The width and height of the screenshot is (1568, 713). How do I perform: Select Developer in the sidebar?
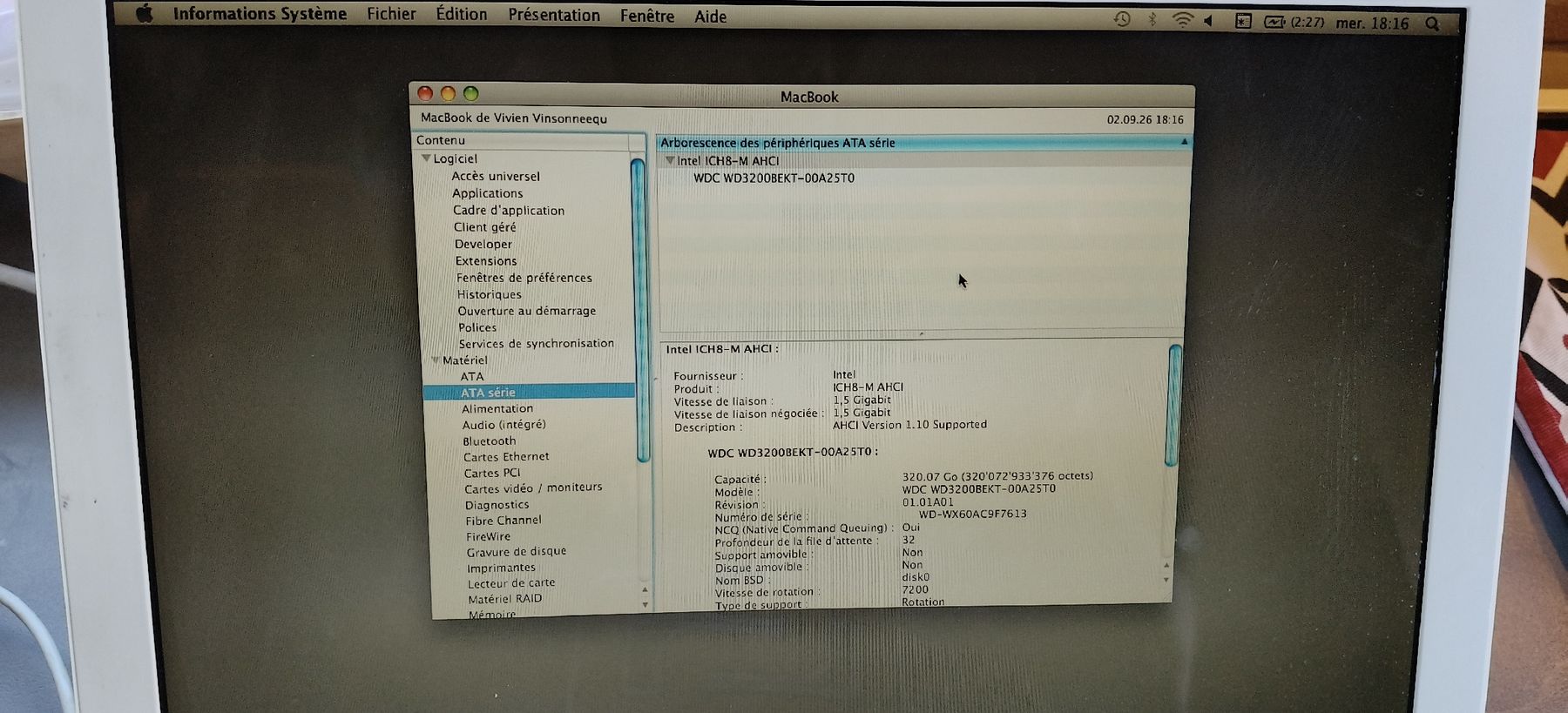pos(483,244)
